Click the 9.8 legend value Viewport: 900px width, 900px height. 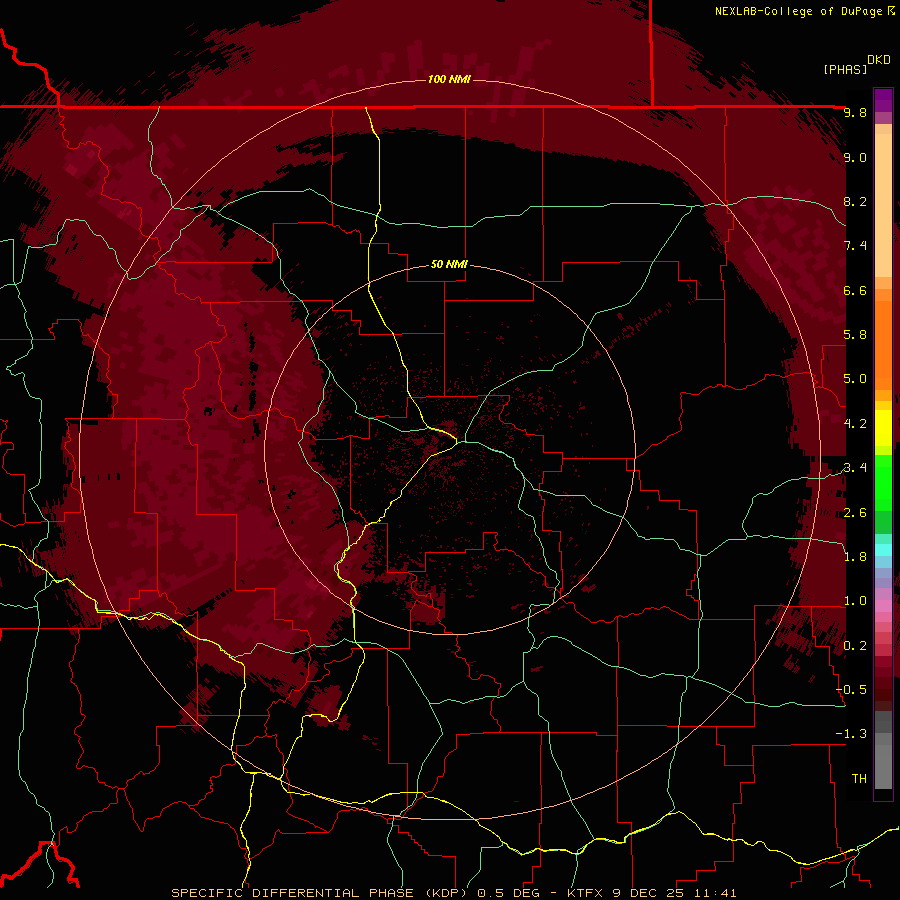tap(855, 112)
